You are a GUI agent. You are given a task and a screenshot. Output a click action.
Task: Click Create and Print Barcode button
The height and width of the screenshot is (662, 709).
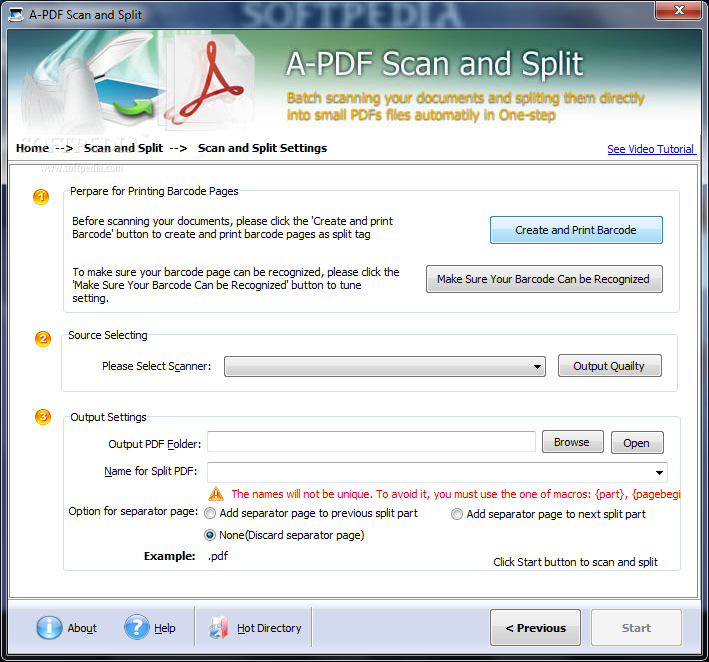pyautogui.click(x=576, y=230)
